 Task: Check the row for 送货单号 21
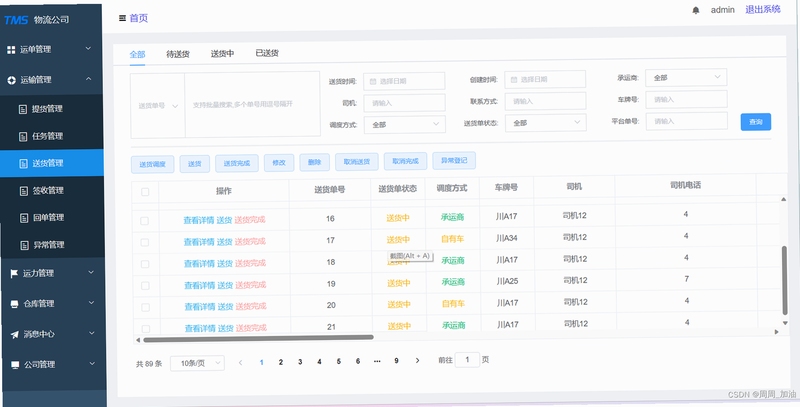pos(146,329)
